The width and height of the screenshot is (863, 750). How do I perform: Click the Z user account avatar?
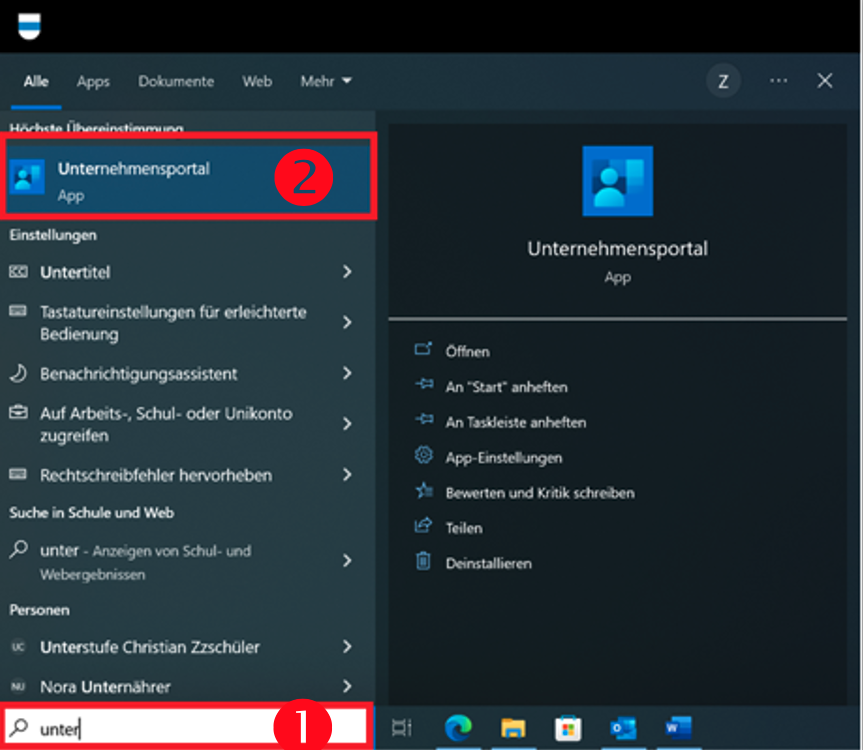[x=723, y=82]
